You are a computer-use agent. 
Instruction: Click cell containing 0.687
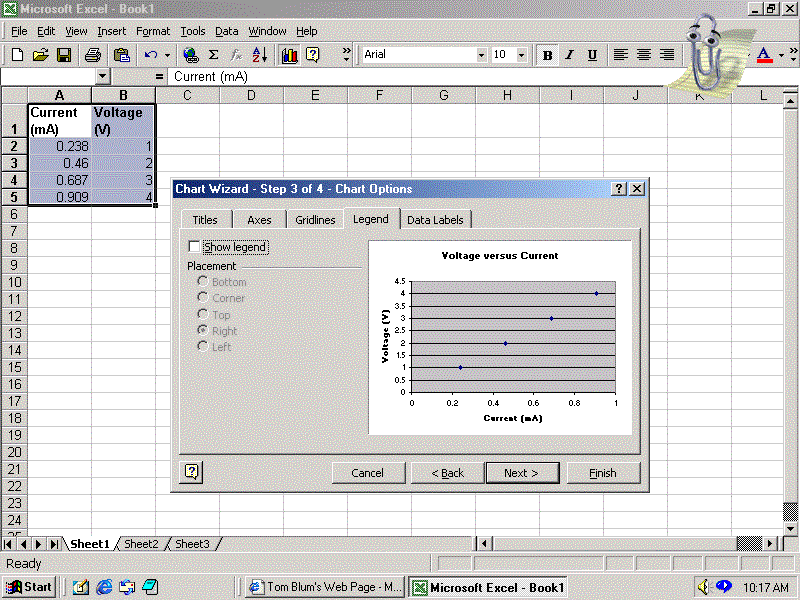tap(60, 180)
